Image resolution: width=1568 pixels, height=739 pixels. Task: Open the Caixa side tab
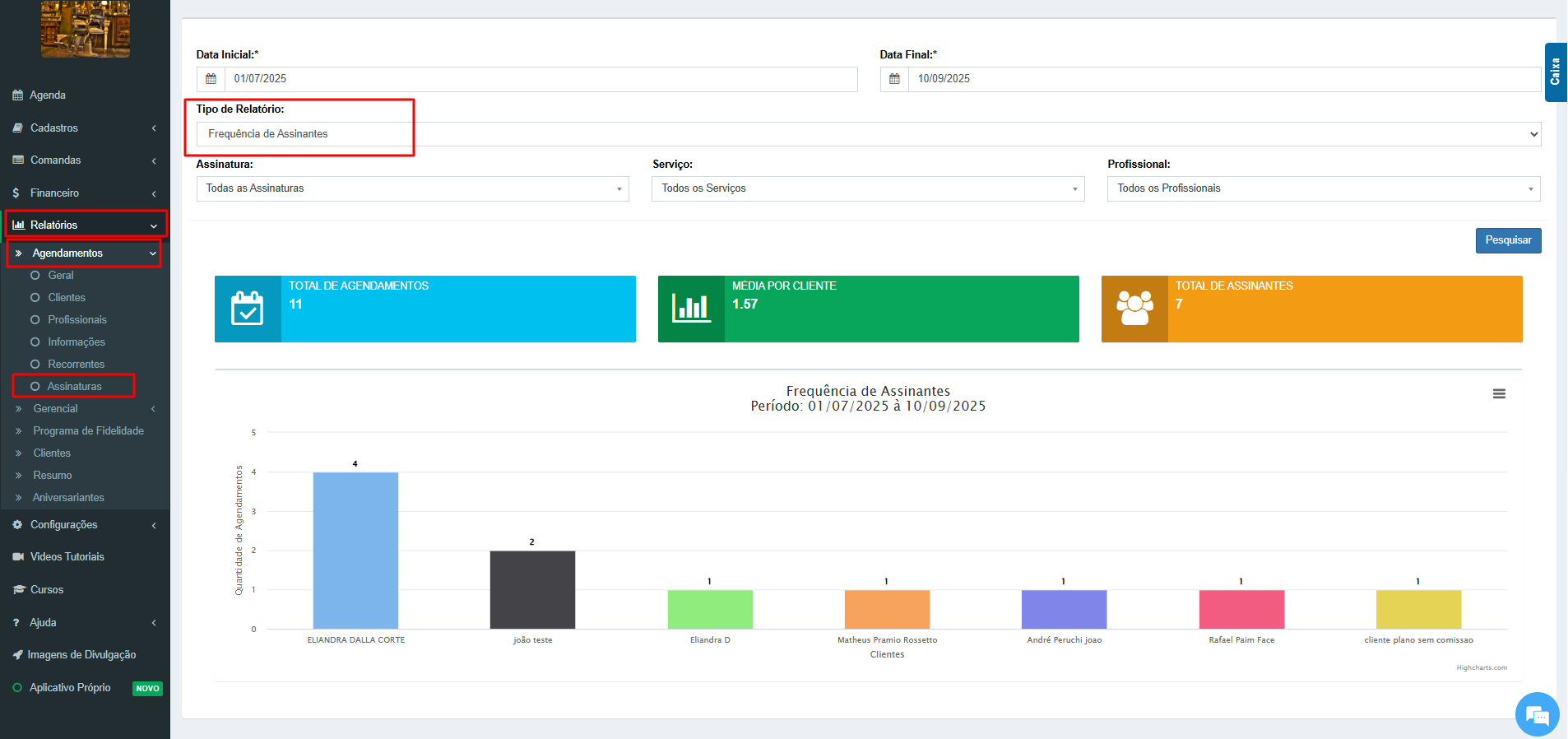click(x=1555, y=72)
